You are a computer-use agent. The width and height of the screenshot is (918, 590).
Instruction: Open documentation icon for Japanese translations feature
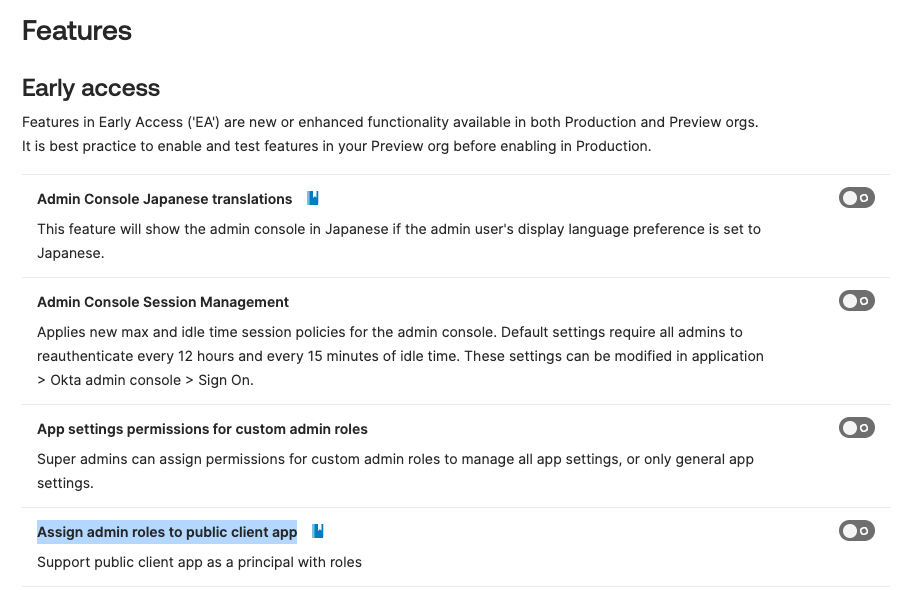(x=313, y=199)
